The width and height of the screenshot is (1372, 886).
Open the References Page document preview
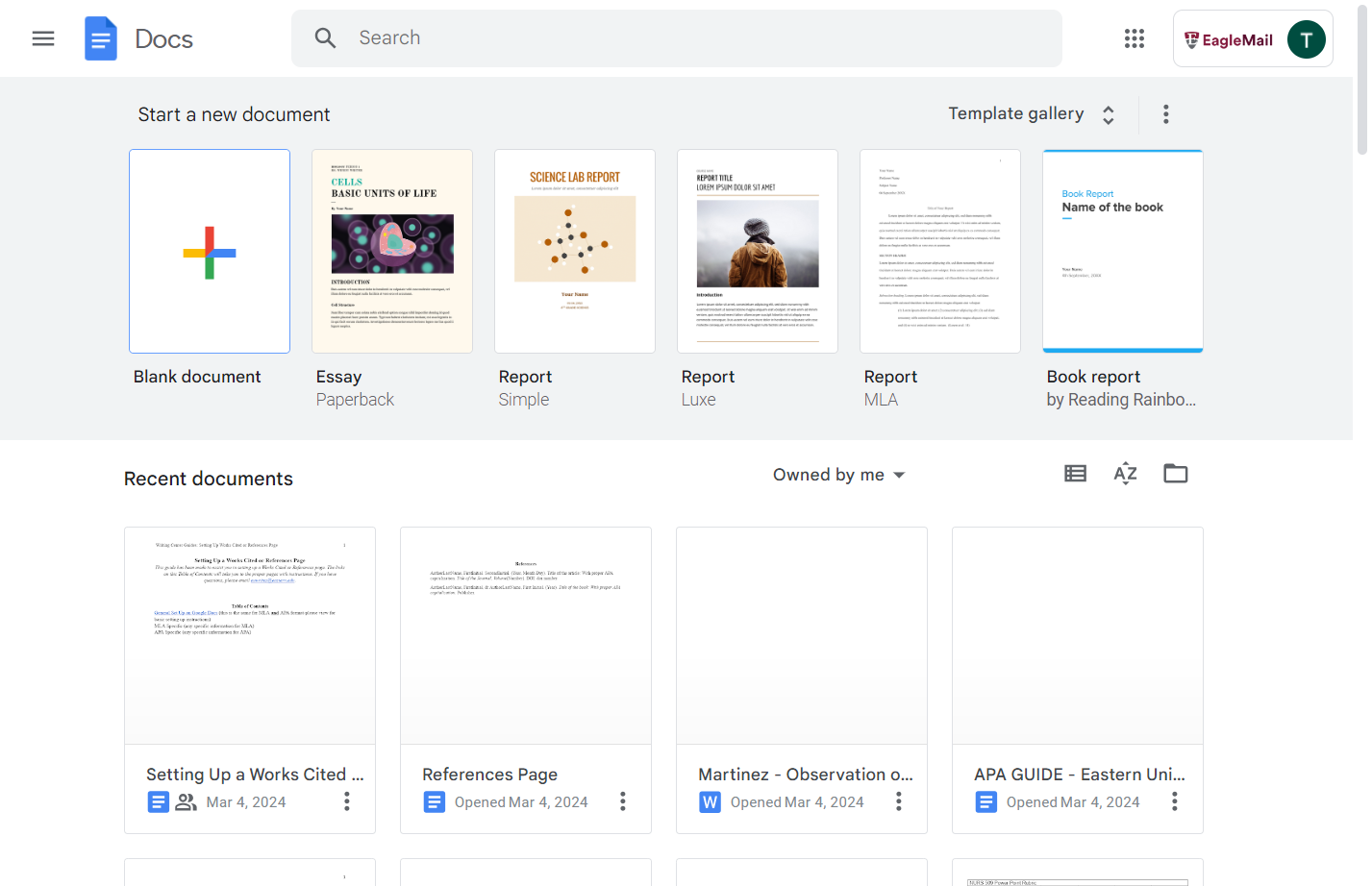[x=526, y=636]
